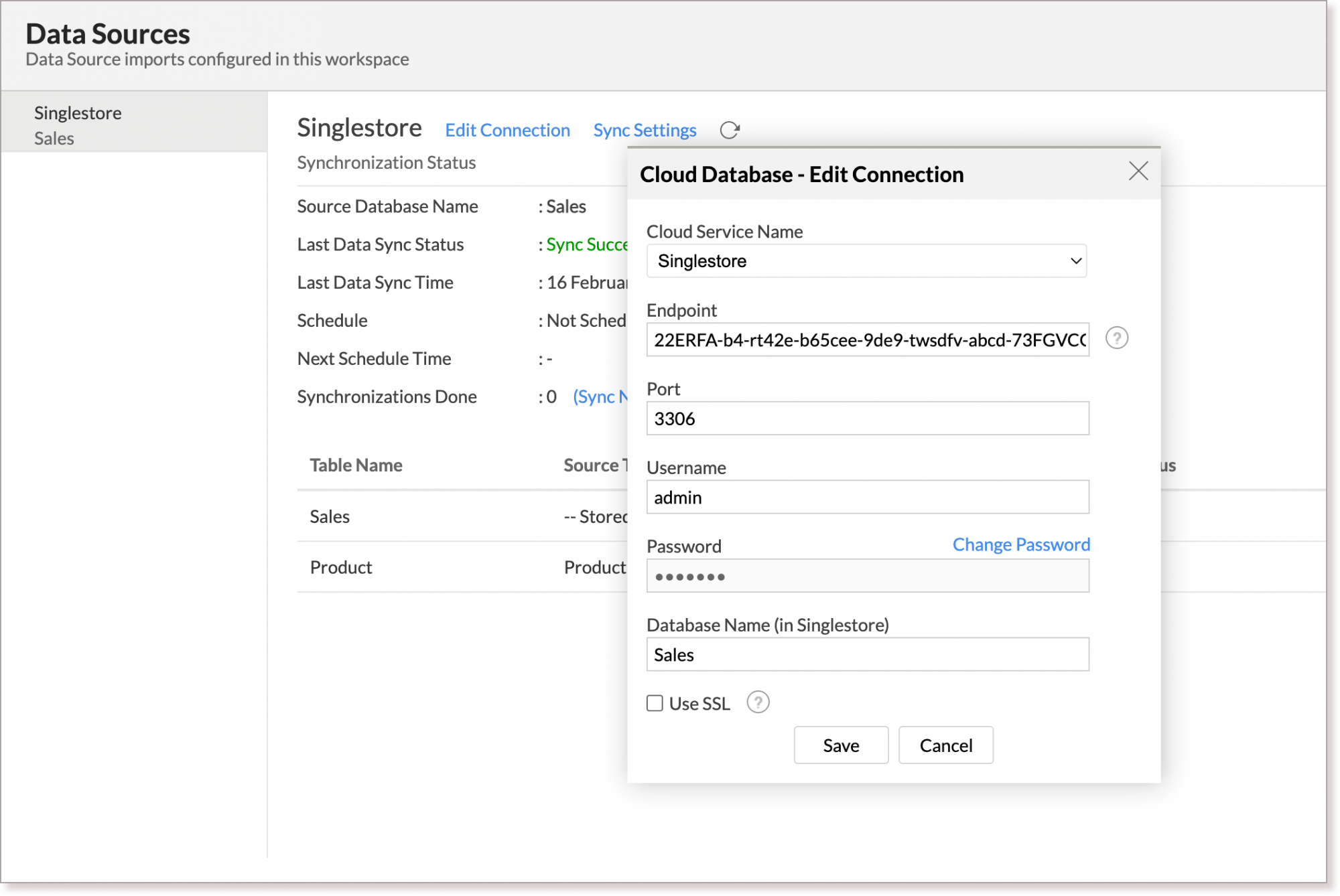1340x896 pixels.
Task: Cancel editing the connection
Action: click(x=945, y=745)
